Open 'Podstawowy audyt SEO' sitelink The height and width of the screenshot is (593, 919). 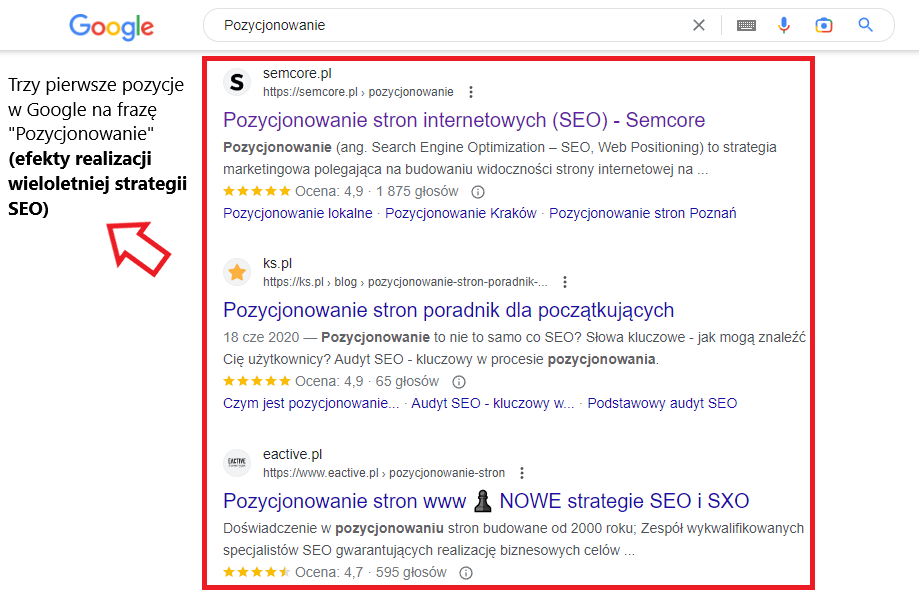[x=662, y=403]
